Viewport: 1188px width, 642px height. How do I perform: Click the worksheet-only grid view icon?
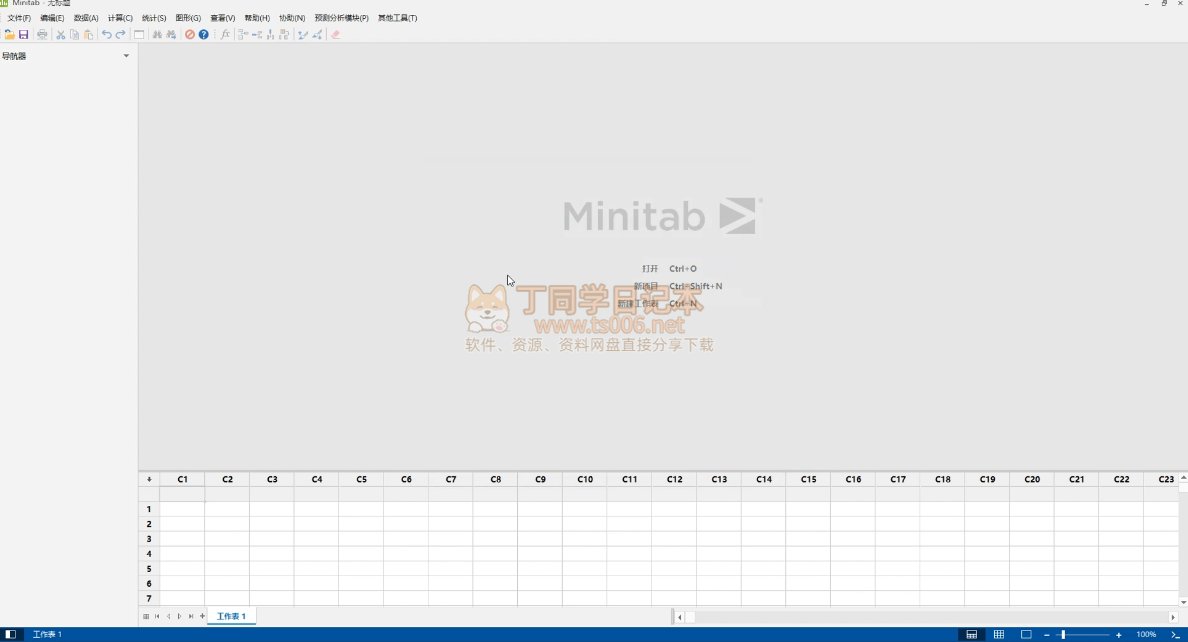click(999, 634)
